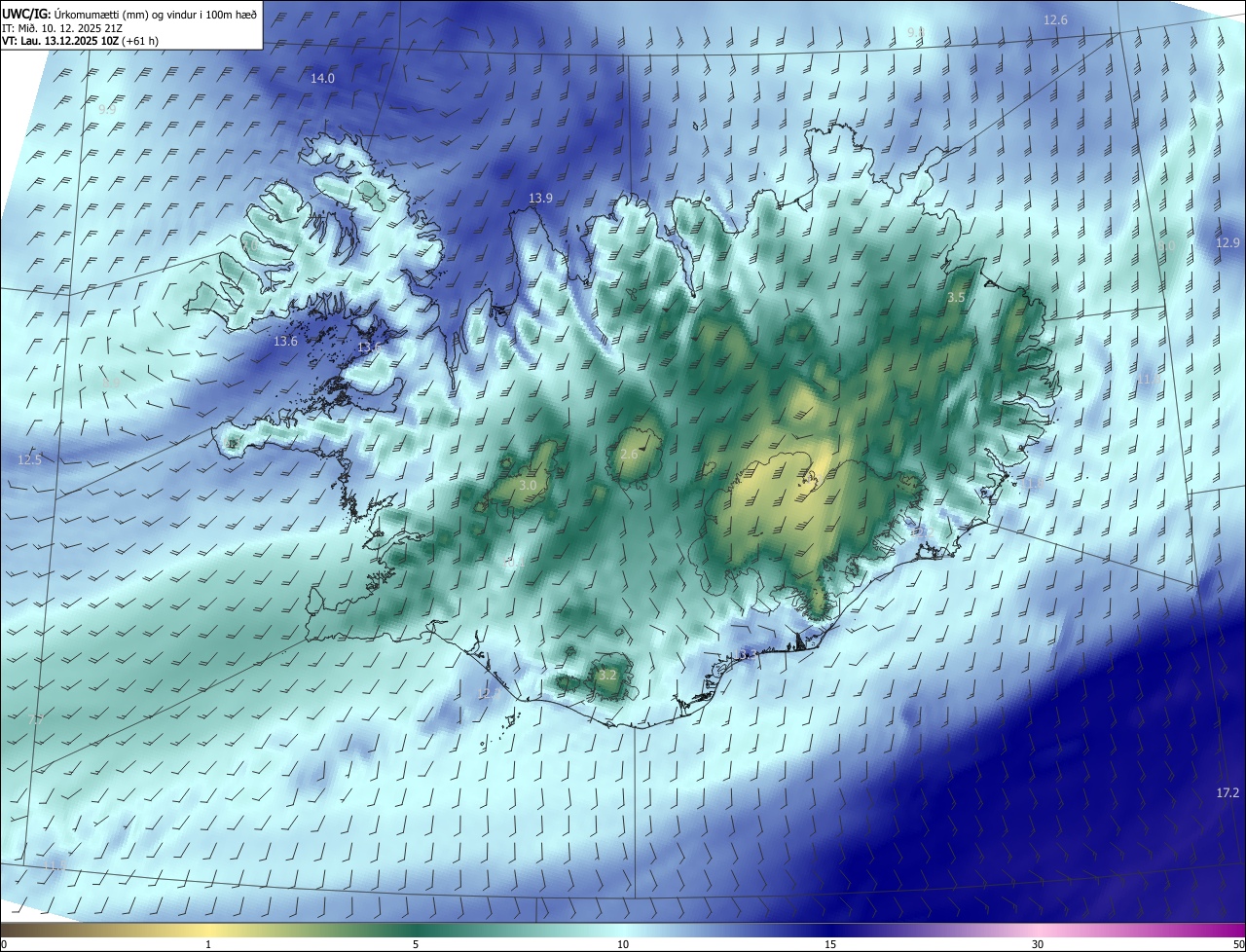Click the 2.6 value label on the map

pyautogui.click(x=629, y=454)
